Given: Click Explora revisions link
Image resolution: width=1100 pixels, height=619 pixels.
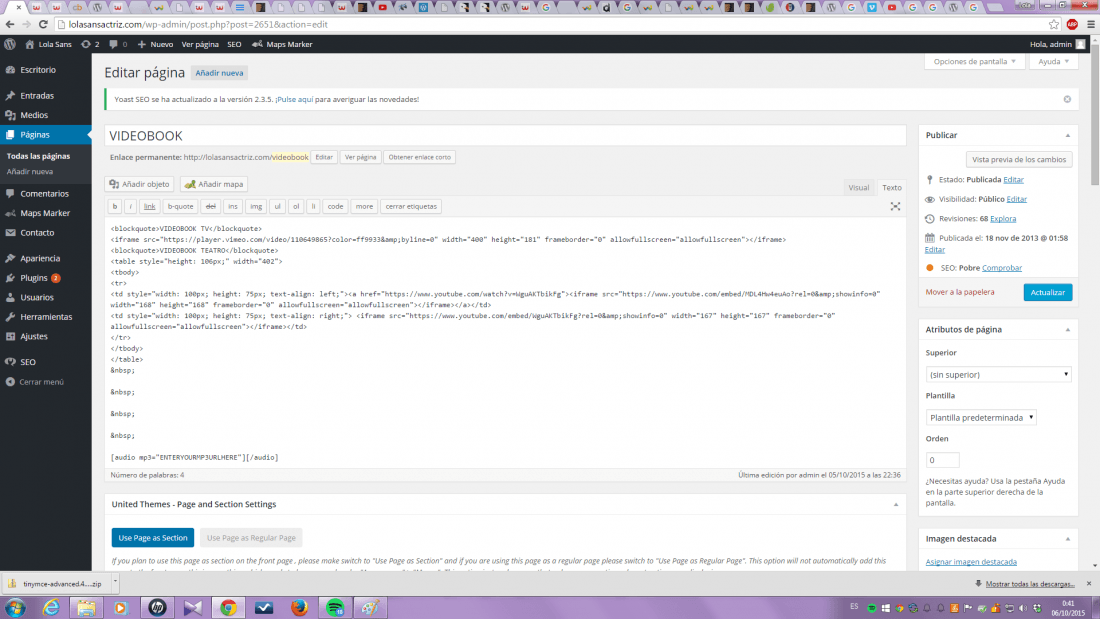Looking at the screenshot, I should [1003, 219].
